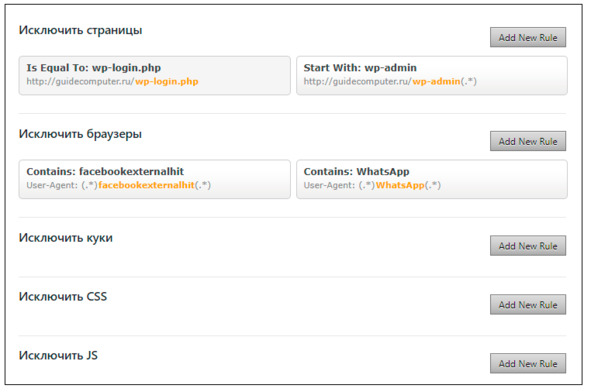Click the 'Исключить JS' heading

click(58, 355)
